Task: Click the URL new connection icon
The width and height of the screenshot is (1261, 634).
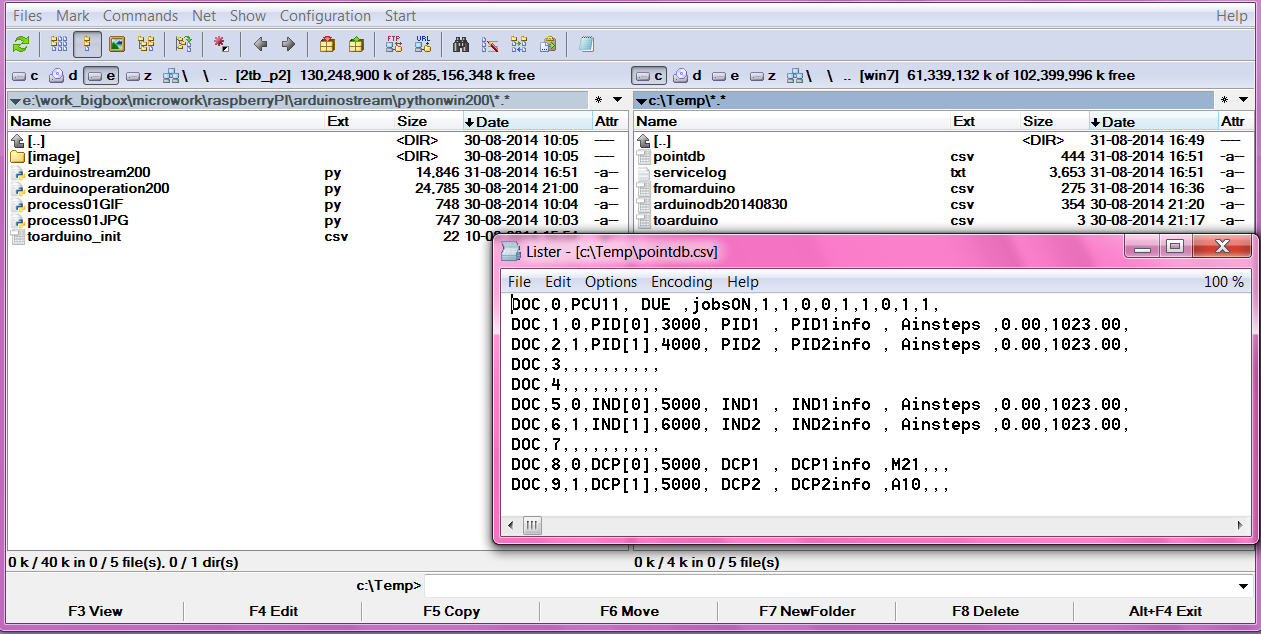Action: pyautogui.click(x=422, y=44)
